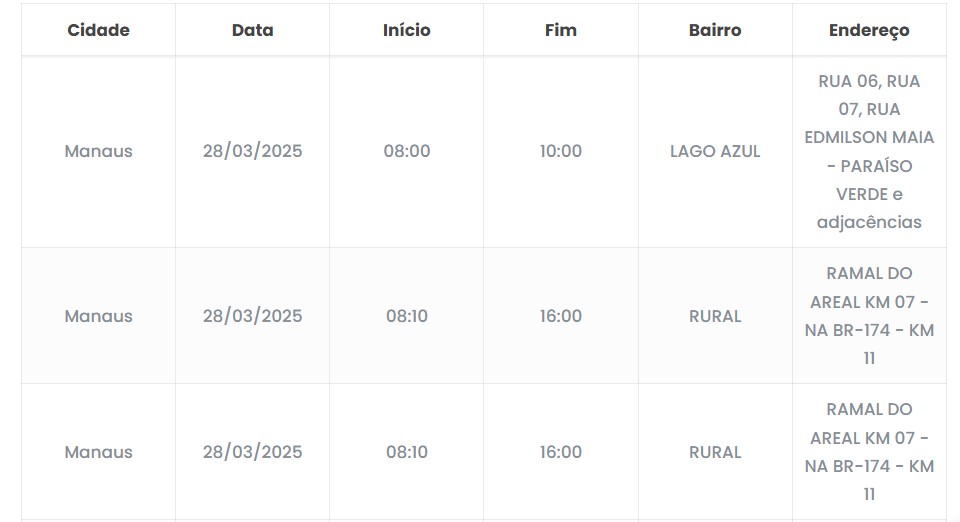Click the LAGO AZUL neighborhood cell

715,152
